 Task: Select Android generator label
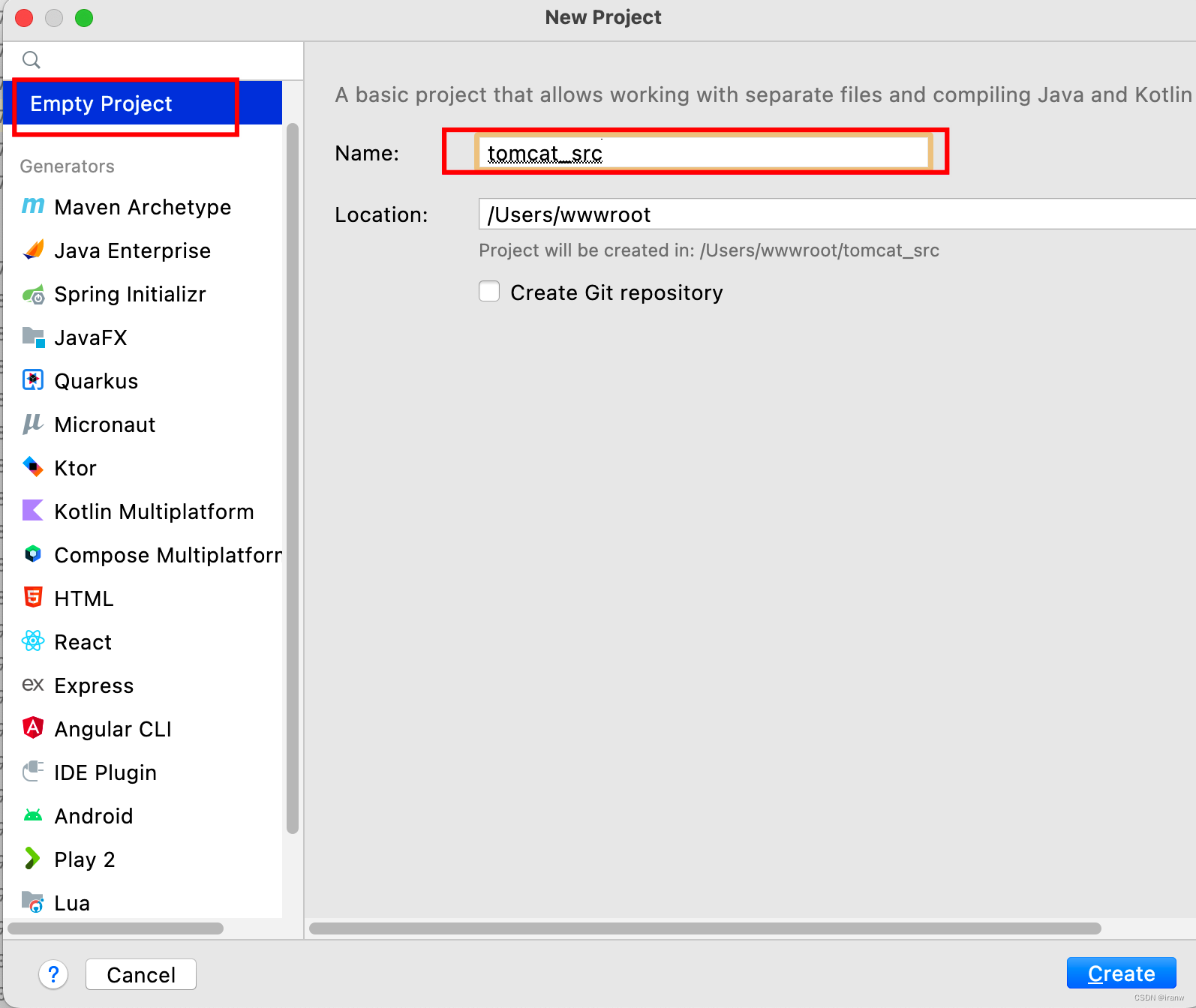click(94, 816)
